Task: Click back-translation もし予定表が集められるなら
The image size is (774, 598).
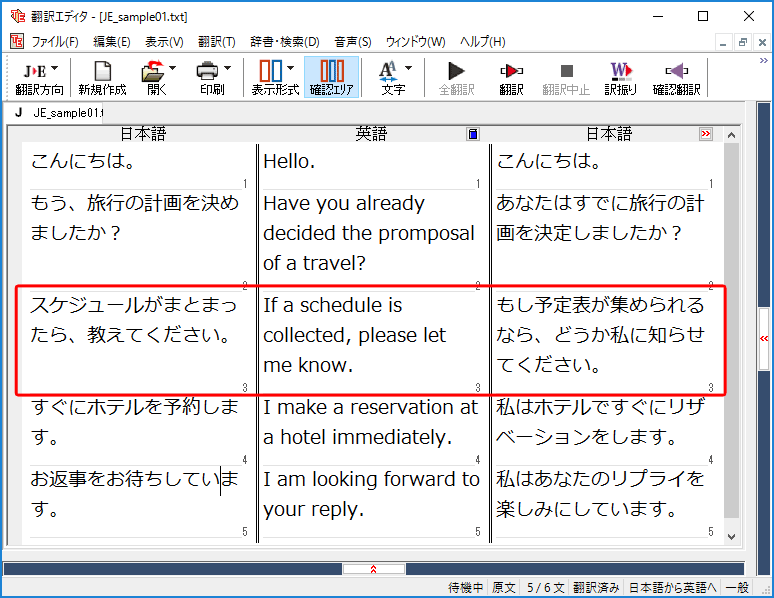Action: (x=599, y=335)
